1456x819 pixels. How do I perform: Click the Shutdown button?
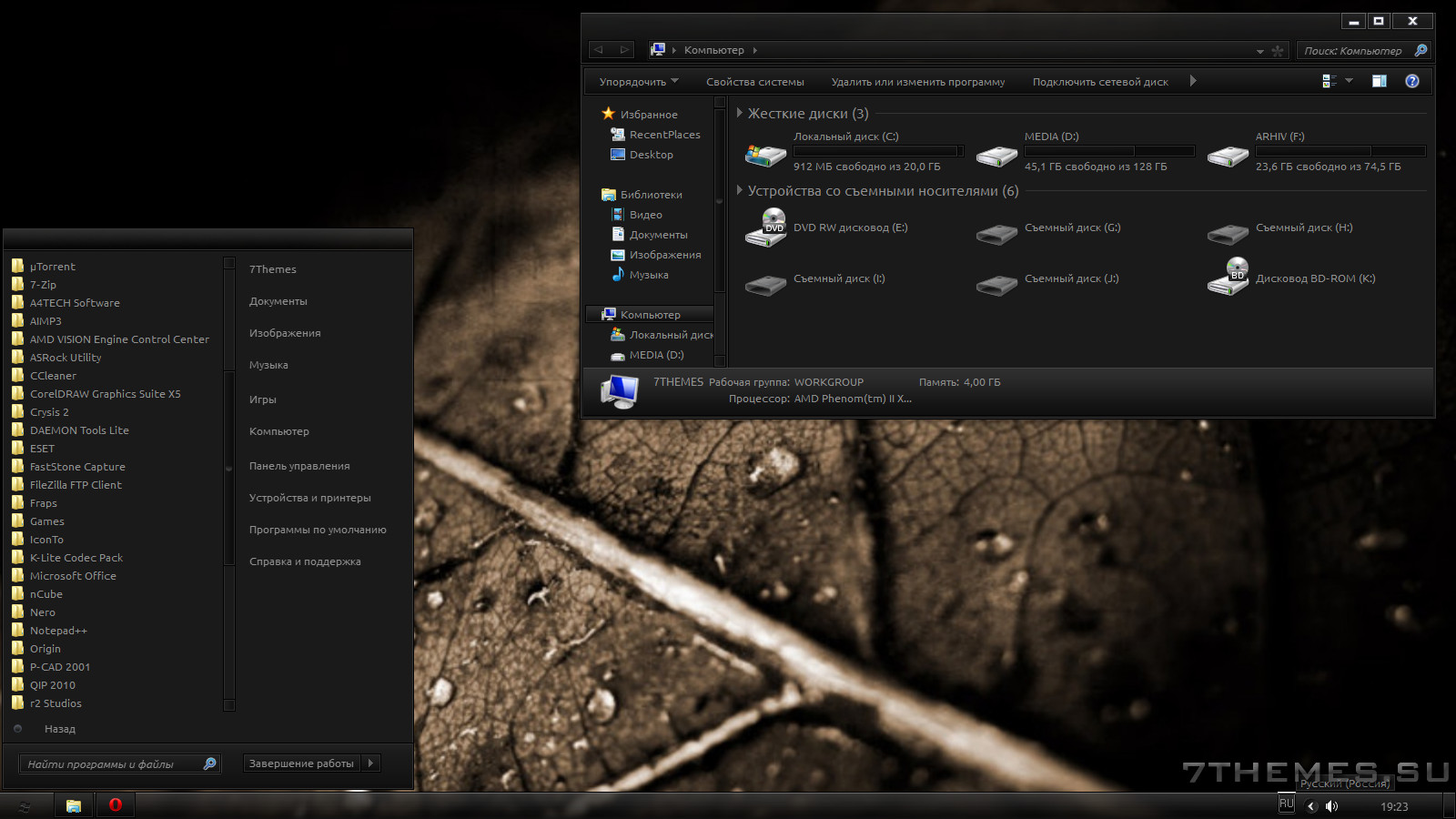click(x=301, y=763)
